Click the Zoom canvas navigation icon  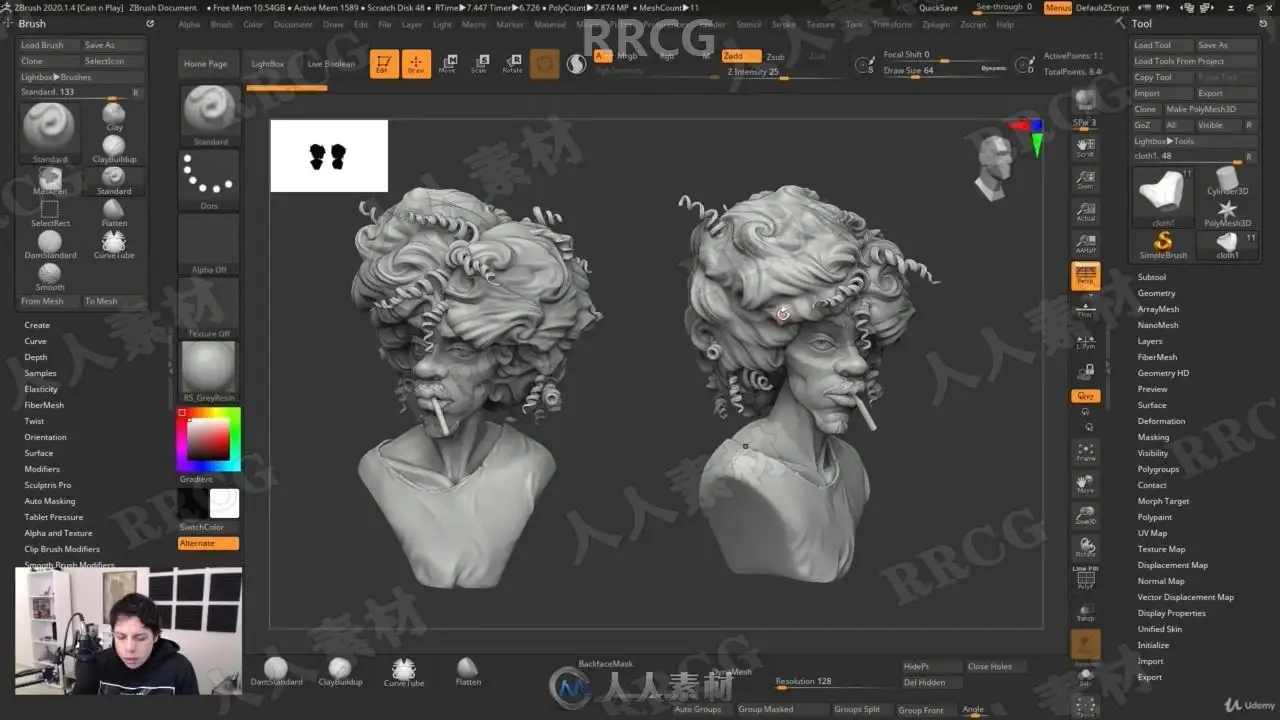click(1085, 180)
